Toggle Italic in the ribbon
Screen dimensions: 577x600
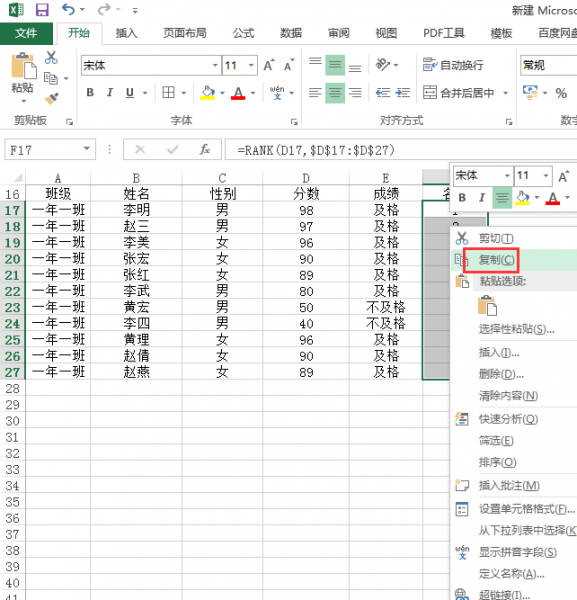click(110, 93)
